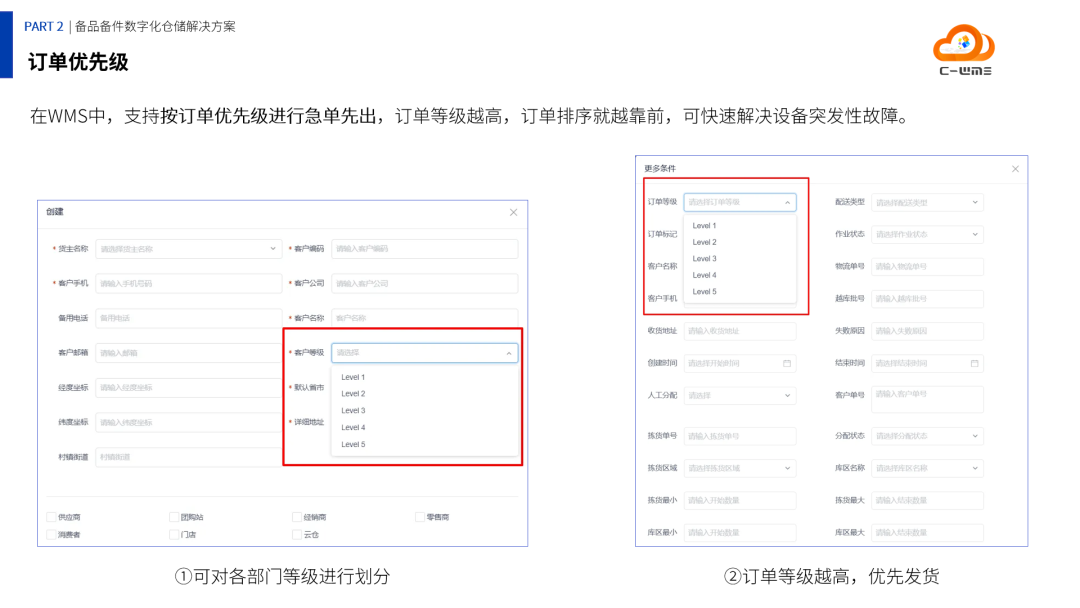Choose Level 1 in 客户等级 list
Image resolution: width=1080 pixels, height=608 pixels.
tap(424, 377)
